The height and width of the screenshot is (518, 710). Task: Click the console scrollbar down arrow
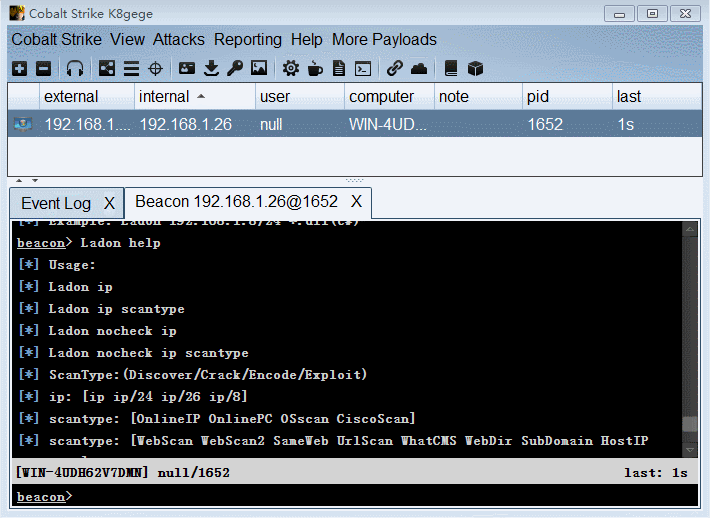pyautogui.click(x=690, y=450)
